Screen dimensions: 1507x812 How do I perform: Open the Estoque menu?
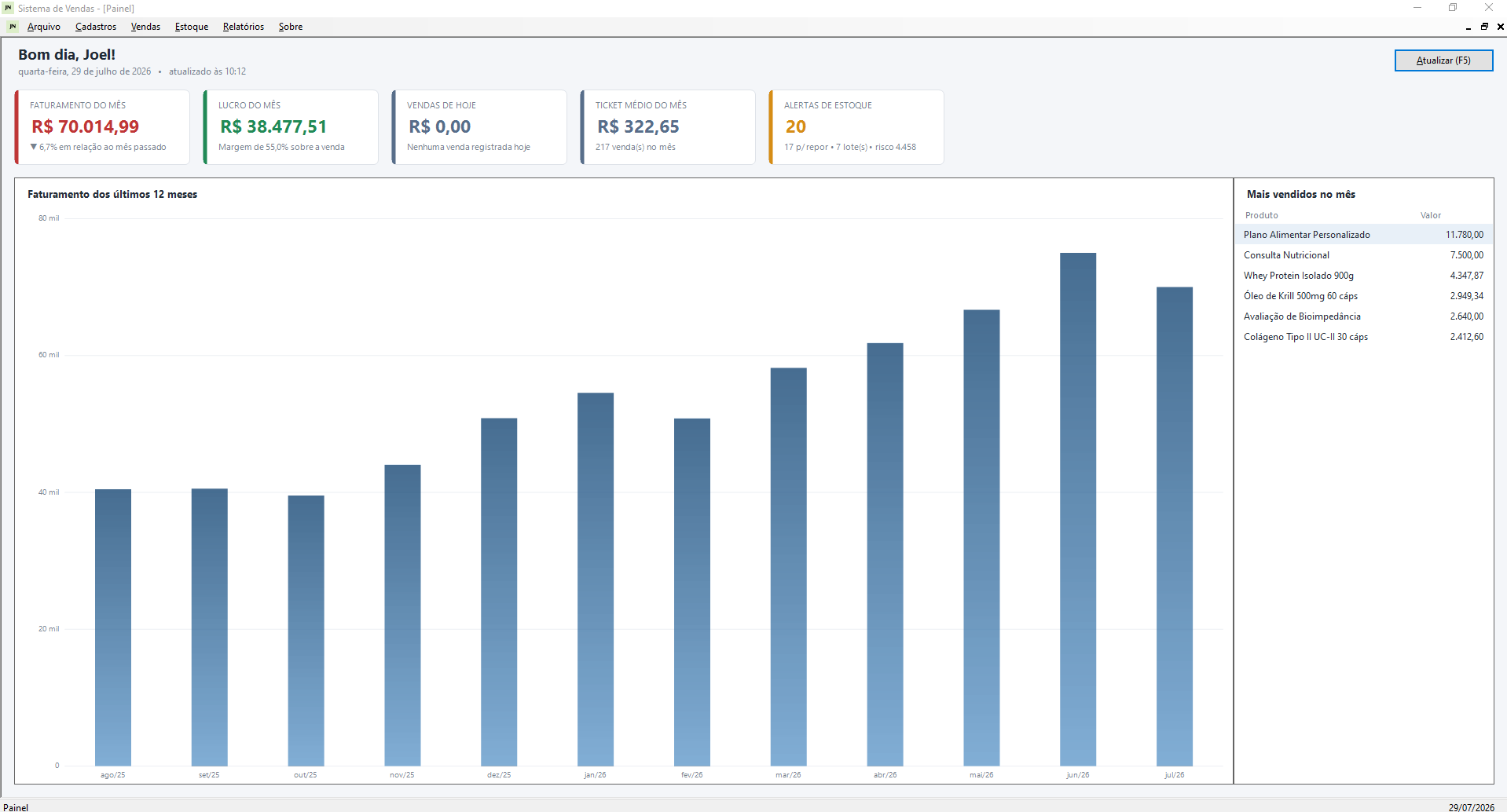pyautogui.click(x=192, y=27)
